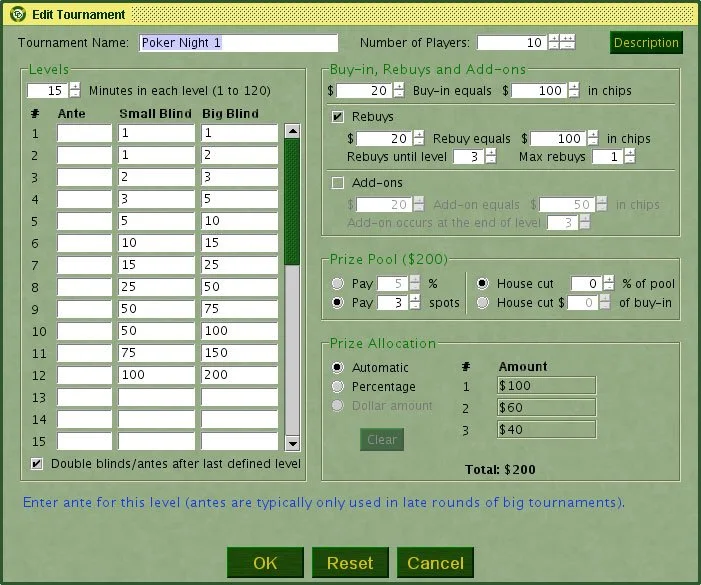Image resolution: width=701 pixels, height=585 pixels.
Task: Choose Percentage prize allocation
Action: click(337, 386)
